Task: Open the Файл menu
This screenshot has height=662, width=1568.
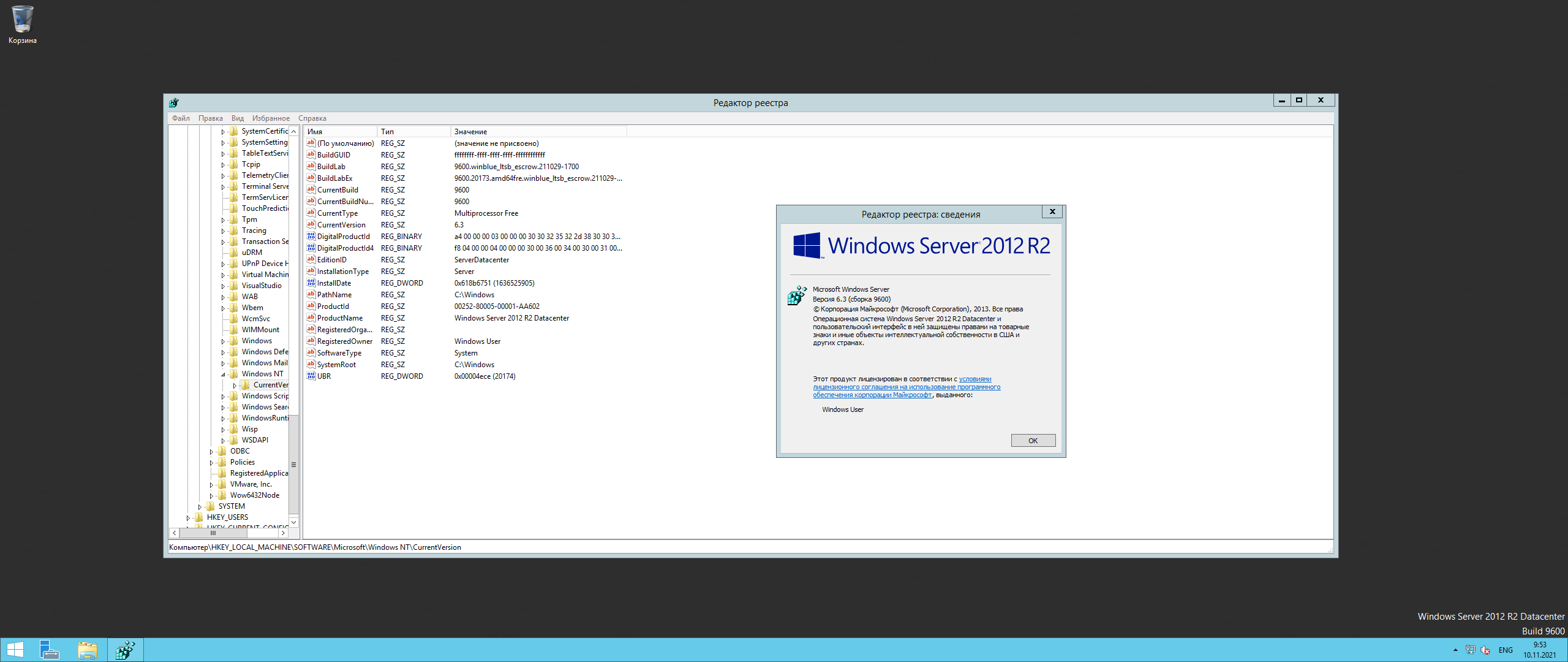Action: click(x=181, y=118)
